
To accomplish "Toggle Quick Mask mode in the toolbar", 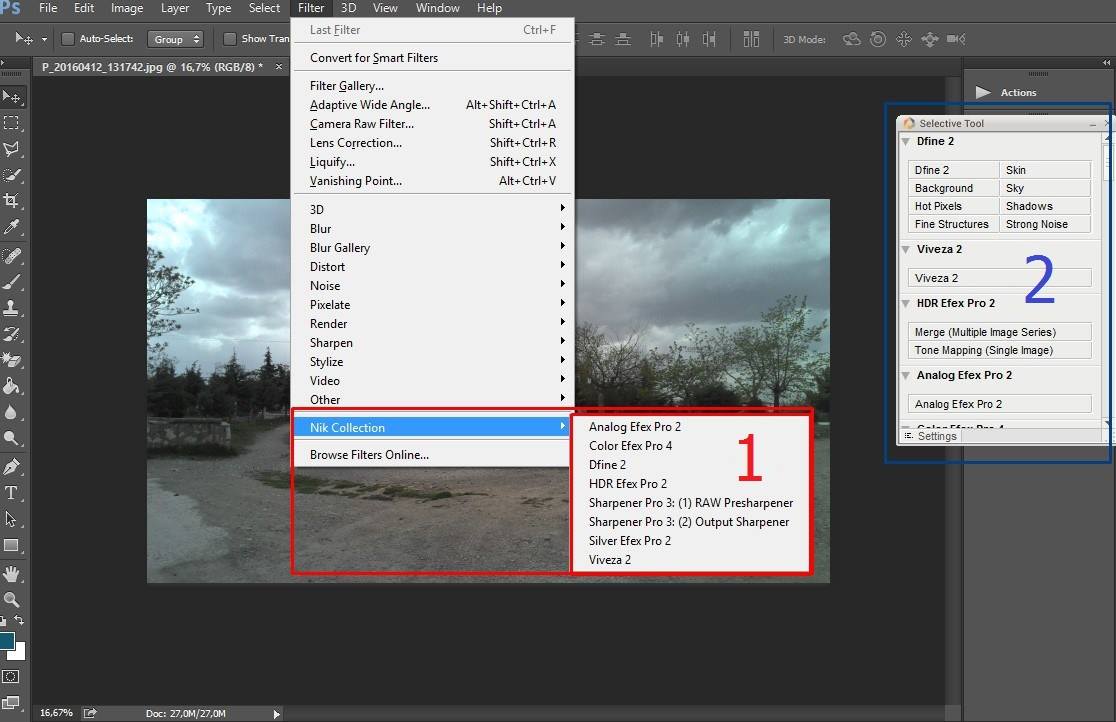I will point(12,677).
